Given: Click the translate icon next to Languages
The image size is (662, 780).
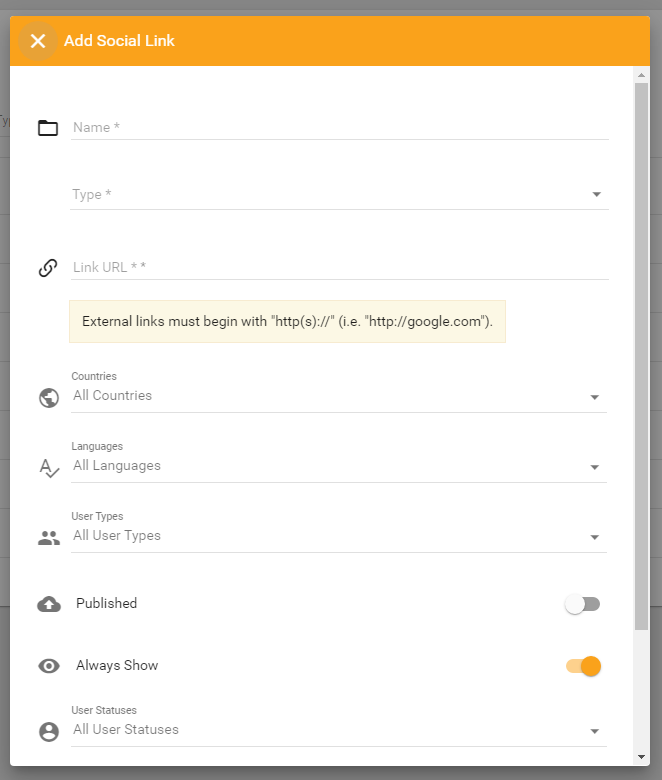Looking at the screenshot, I should [48, 468].
